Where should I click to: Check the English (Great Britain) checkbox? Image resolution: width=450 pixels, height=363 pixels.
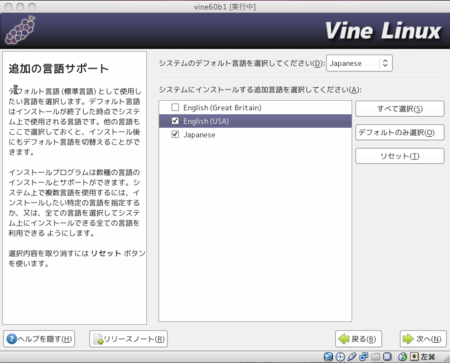pyautogui.click(x=175, y=107)
